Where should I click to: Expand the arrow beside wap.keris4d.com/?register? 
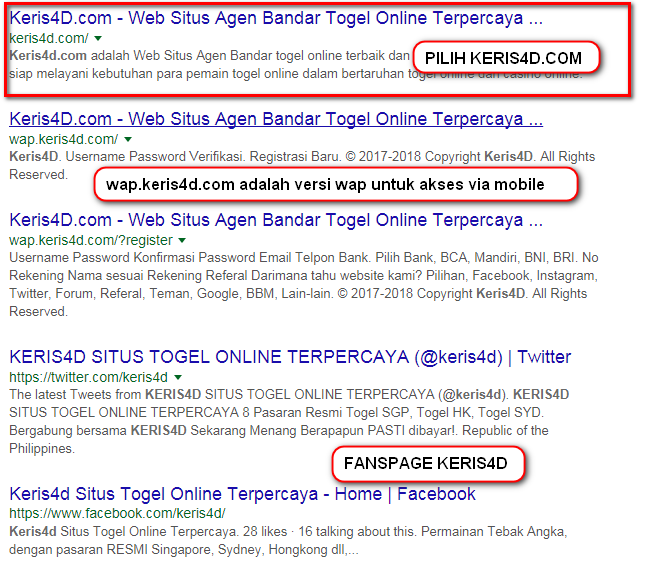[x=182, y=240]
